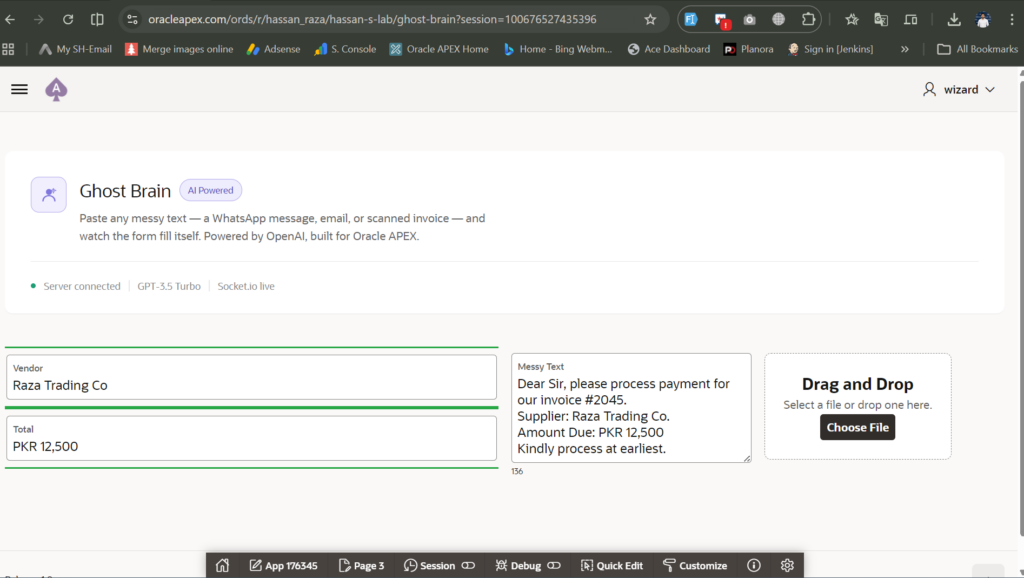
Task: Expand the wizard user menu
Action: pos(960,89)
